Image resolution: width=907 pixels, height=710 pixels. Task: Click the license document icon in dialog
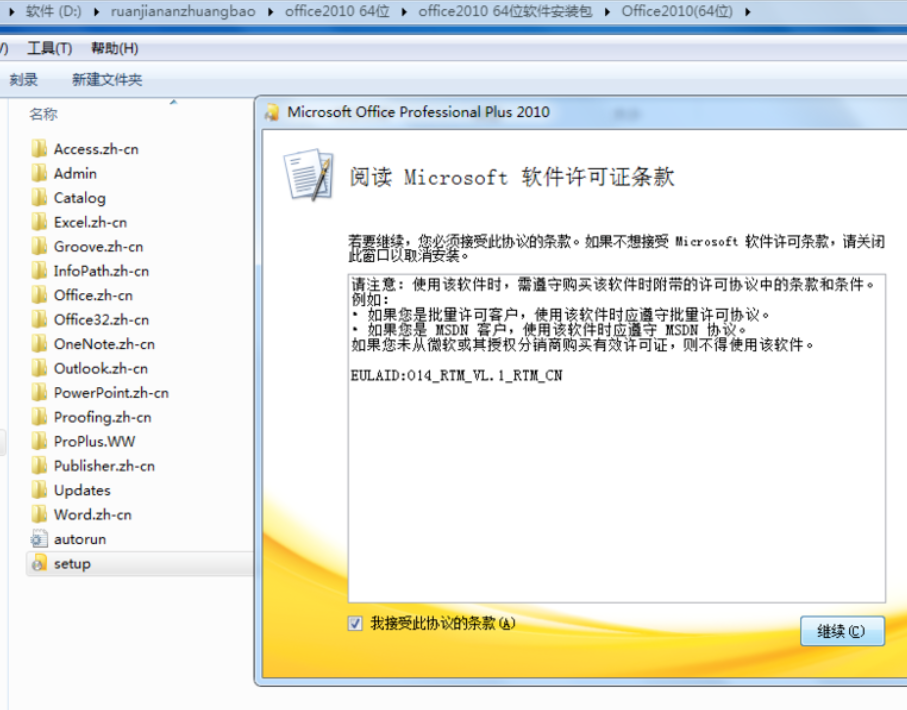pyautogui.click(x=309, y=175)
